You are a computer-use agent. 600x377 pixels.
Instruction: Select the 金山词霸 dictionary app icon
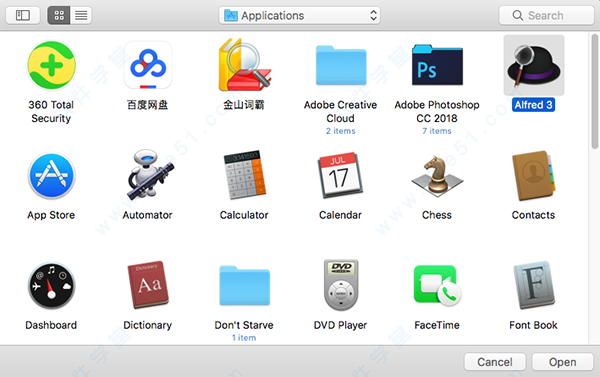click(244, 64)
